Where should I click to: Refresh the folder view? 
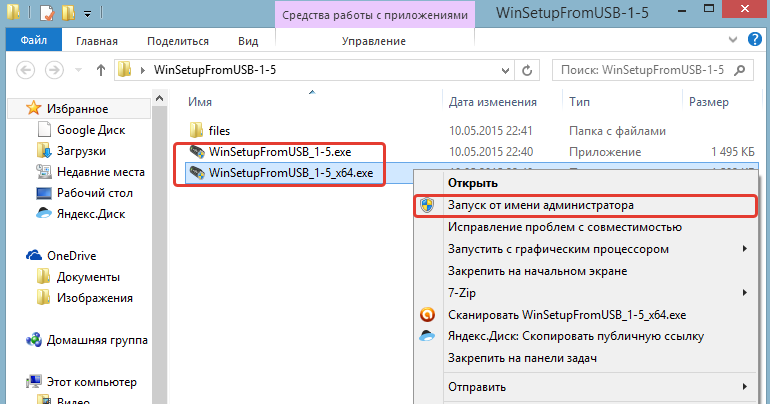[527, 71]
